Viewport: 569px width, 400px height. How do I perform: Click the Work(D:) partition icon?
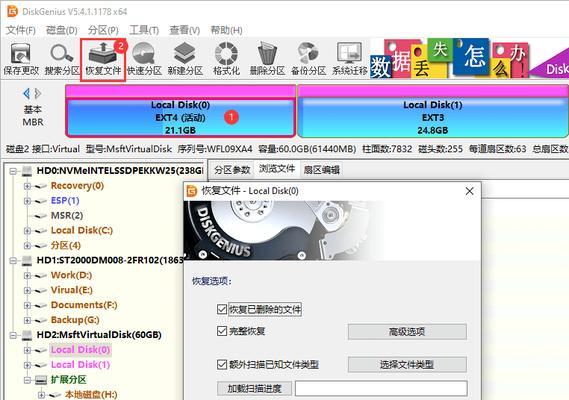pyautogui.click(x=41, y=275)
